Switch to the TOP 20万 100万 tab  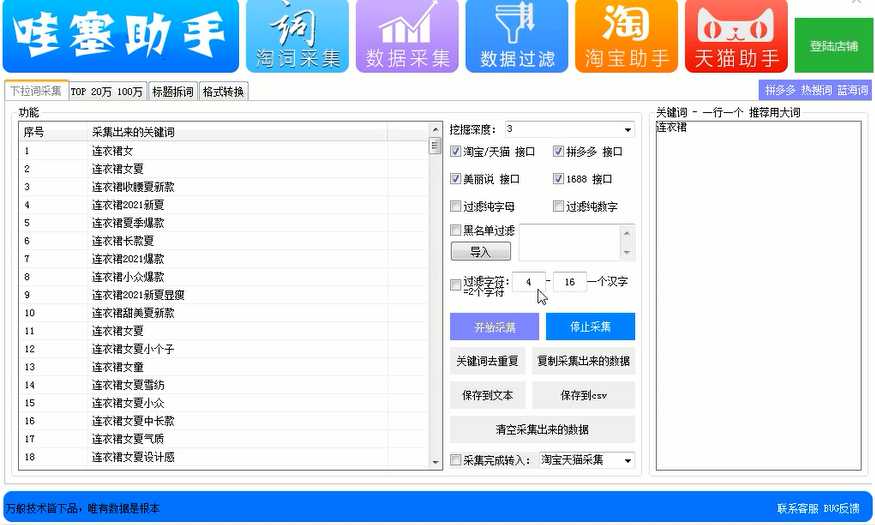point(107,91)
